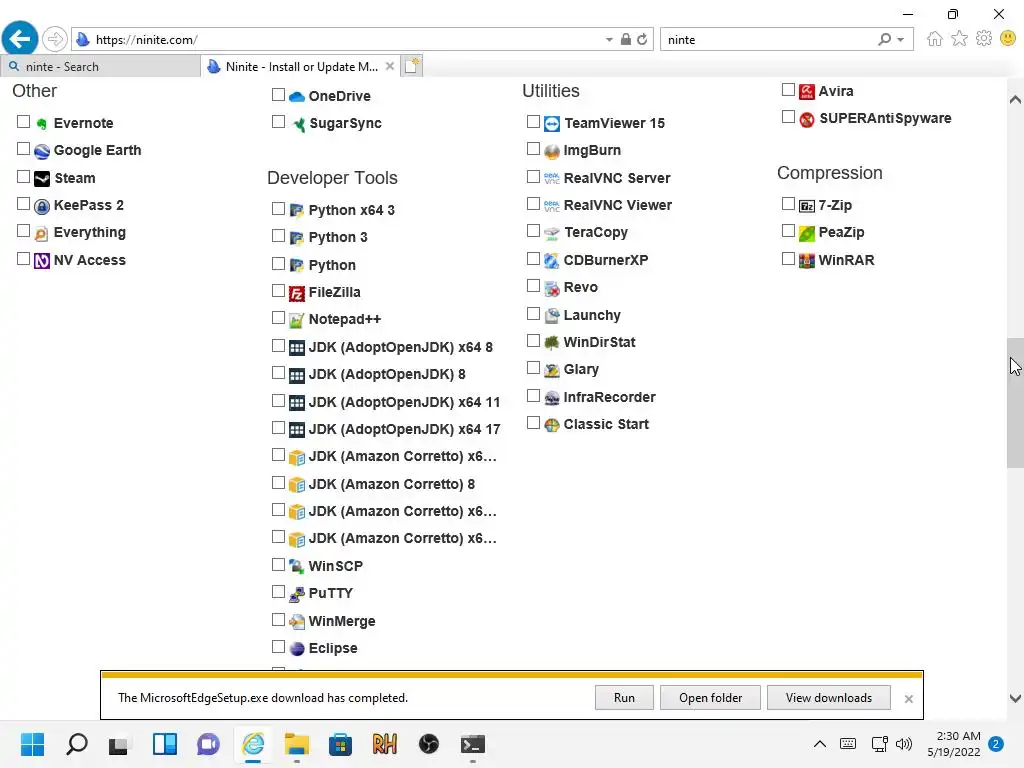Screen dimensions: 1024x768
Task: Click the Launchy label
Action: coord(592,315)
